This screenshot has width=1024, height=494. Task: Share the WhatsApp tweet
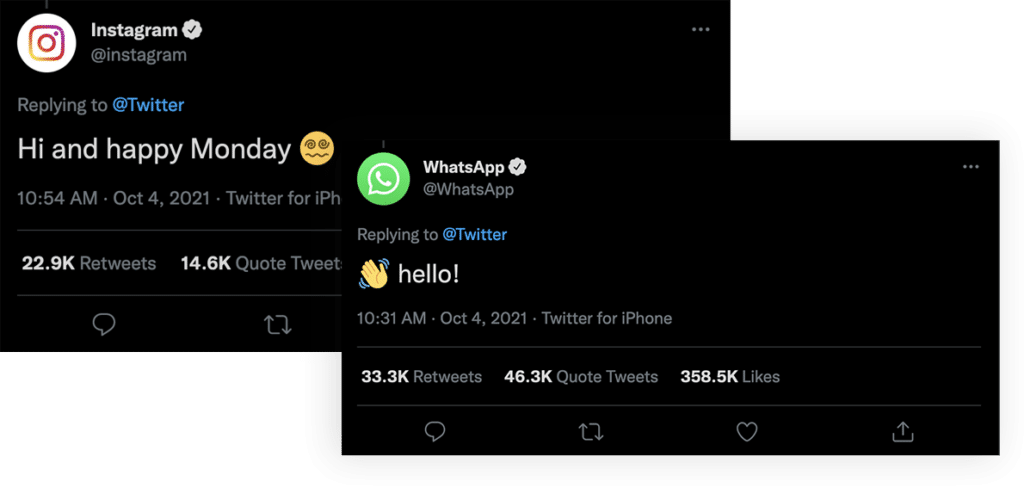[902, 431]
